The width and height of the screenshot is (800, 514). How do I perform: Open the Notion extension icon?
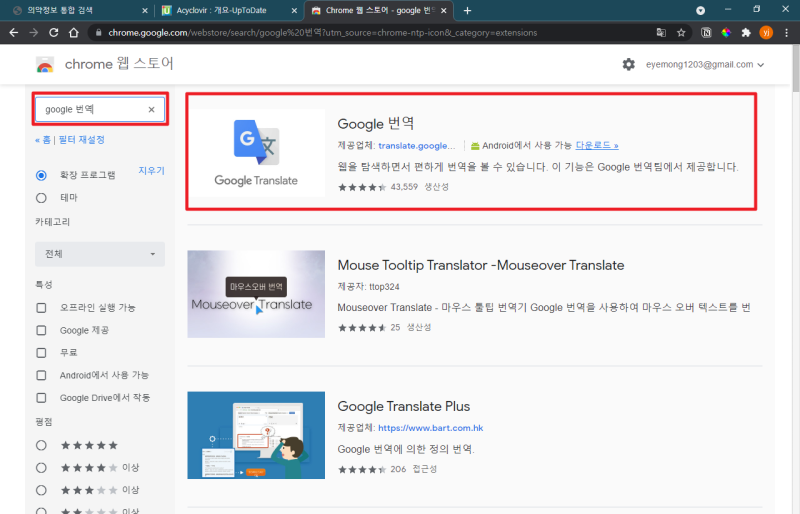point(706,33)
